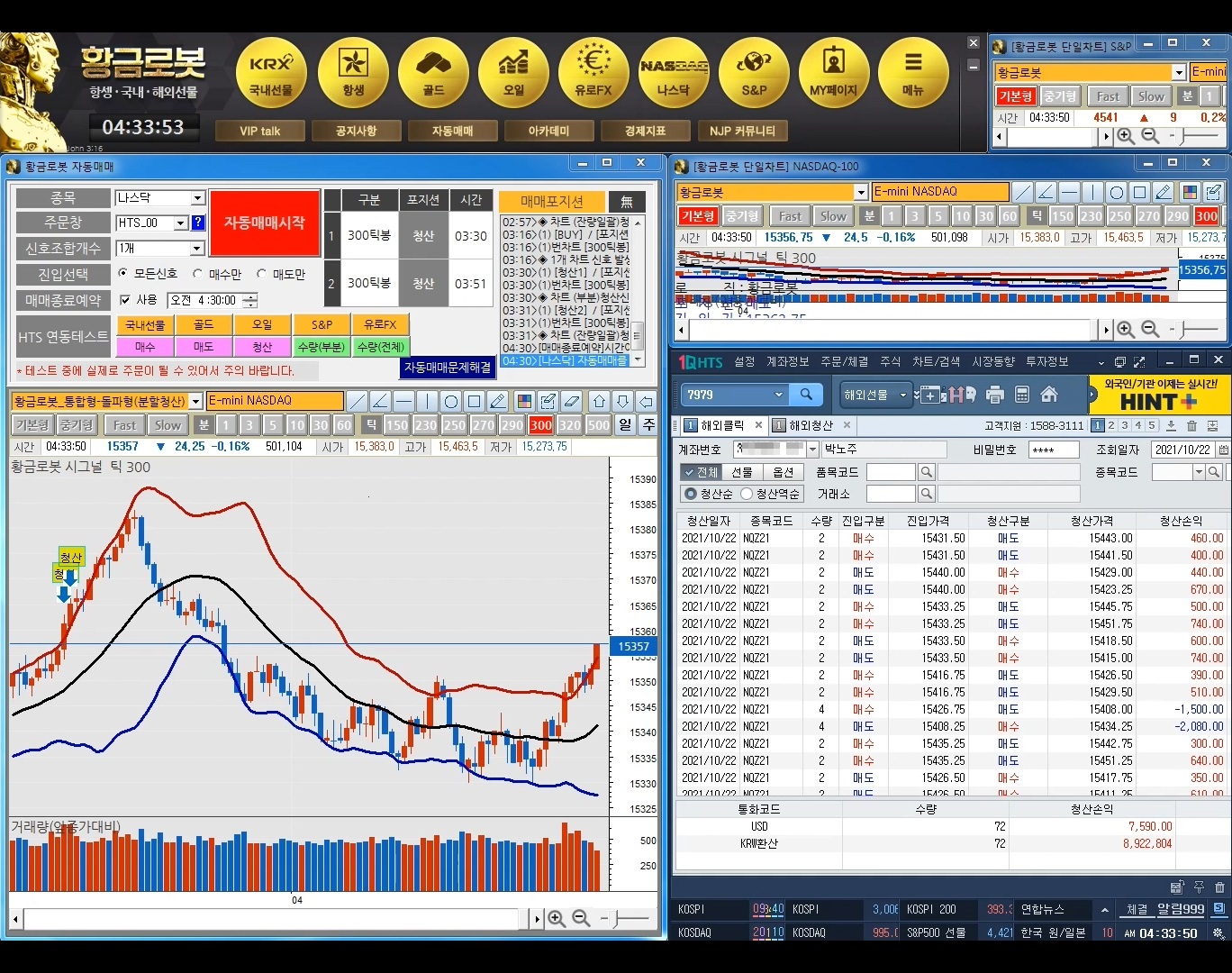Open 주문창 dropdown showing HTS_00
1232x973 pixels.
coord(180,223)
